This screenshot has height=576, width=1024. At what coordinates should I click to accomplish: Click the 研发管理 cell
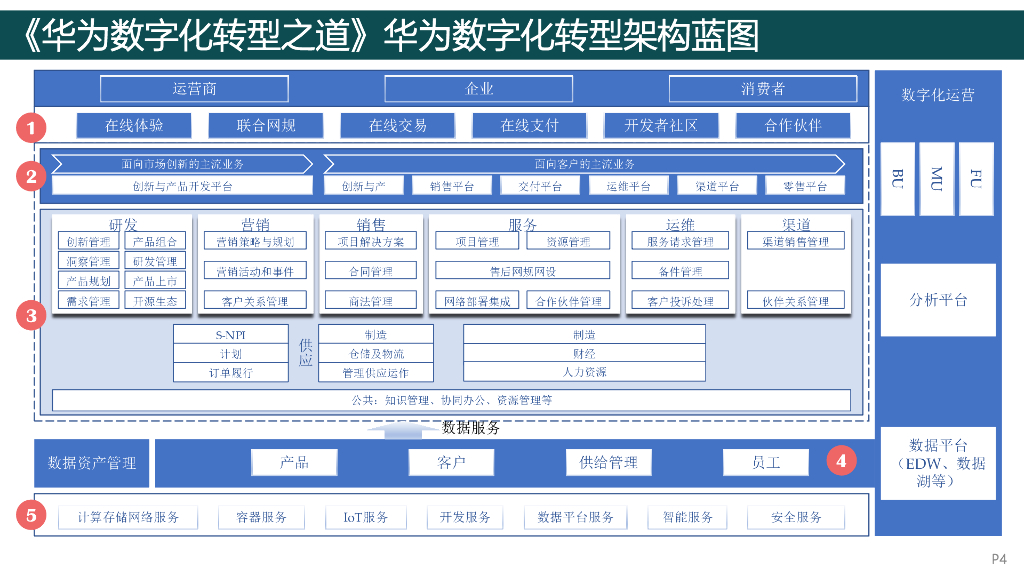(x=155, y=261)
